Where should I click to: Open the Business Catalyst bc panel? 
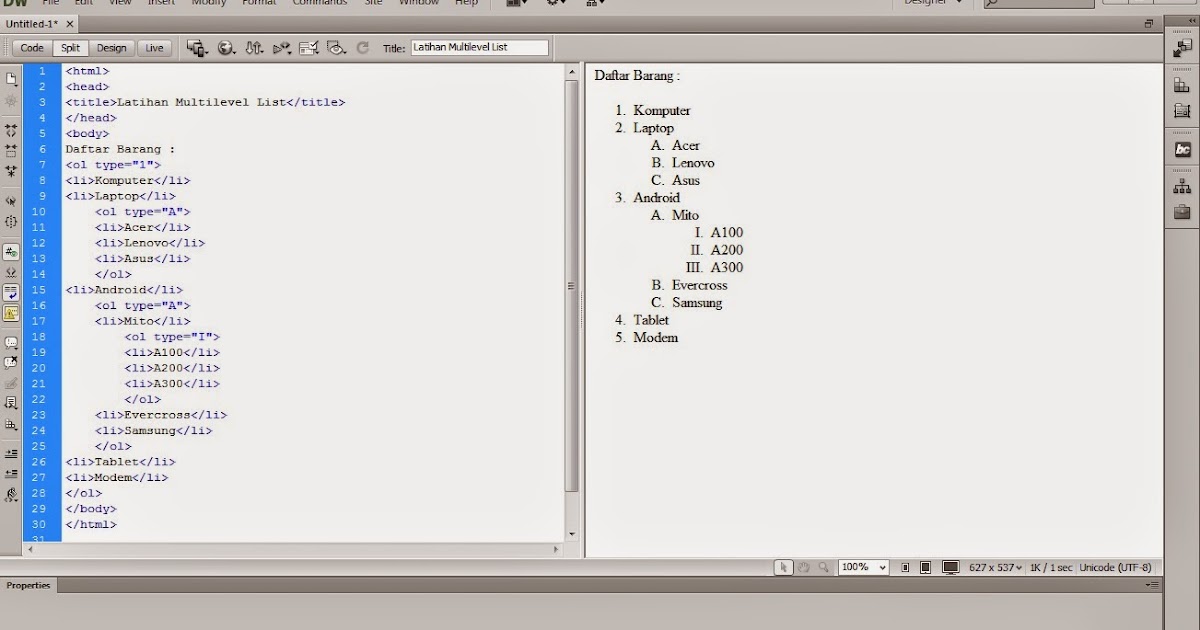pos(1182,149)
